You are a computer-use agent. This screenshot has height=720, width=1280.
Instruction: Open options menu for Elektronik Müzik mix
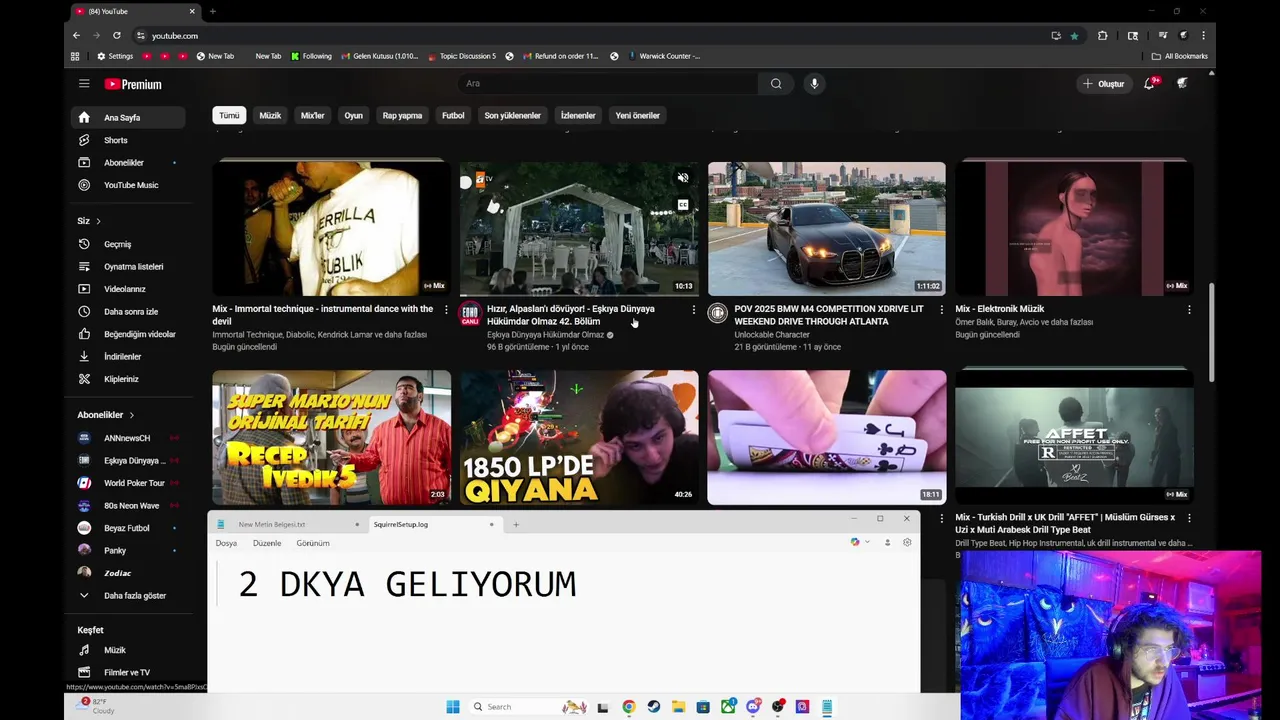pos(1189,310)
